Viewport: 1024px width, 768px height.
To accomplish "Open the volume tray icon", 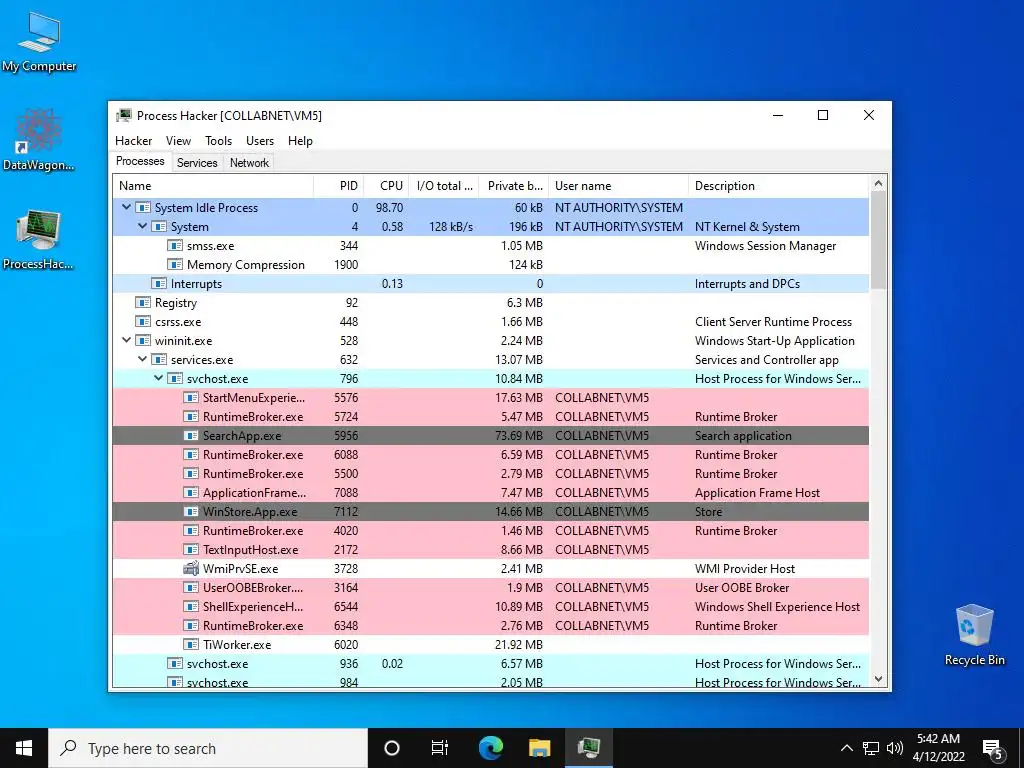I will 895,748.
